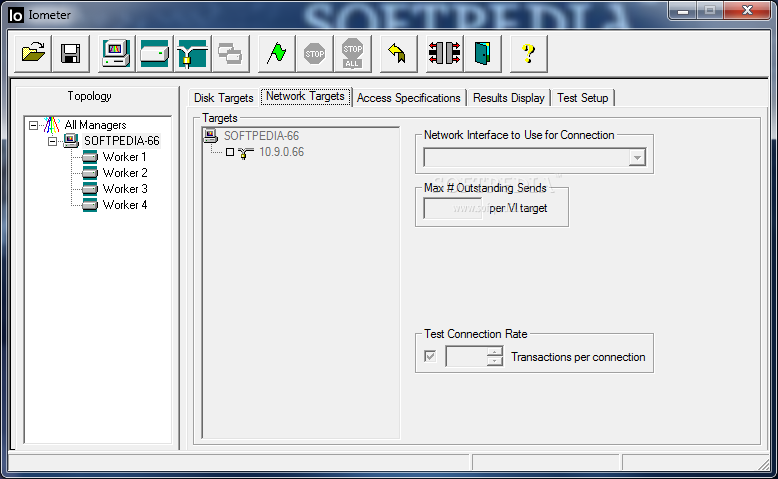Collapse the SOFTPEDIA-66 manager node
Image resolution: width=778 pixels, height=479 pixels.
(x=53, y=141)
